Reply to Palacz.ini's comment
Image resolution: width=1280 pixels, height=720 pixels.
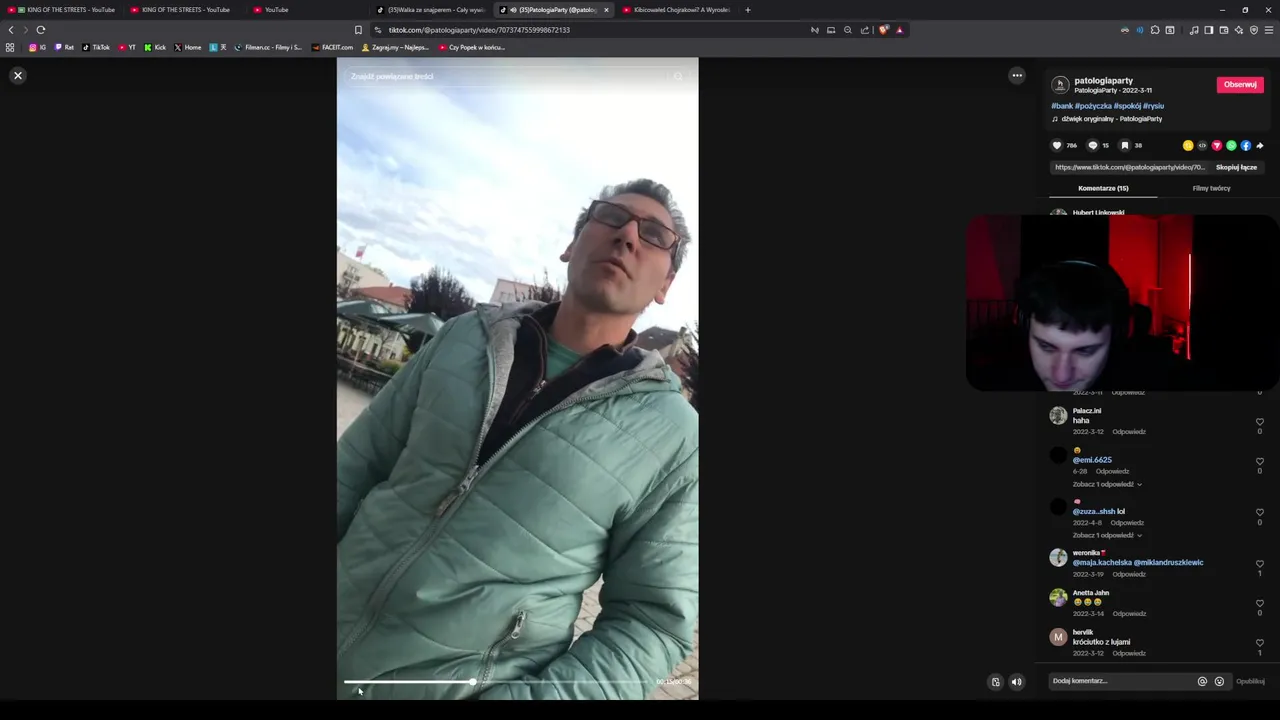tap(1129, 432)
